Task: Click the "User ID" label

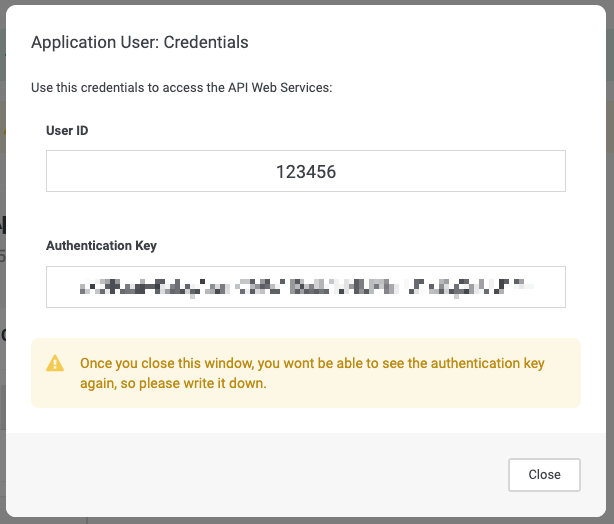Action: (67, 131)
